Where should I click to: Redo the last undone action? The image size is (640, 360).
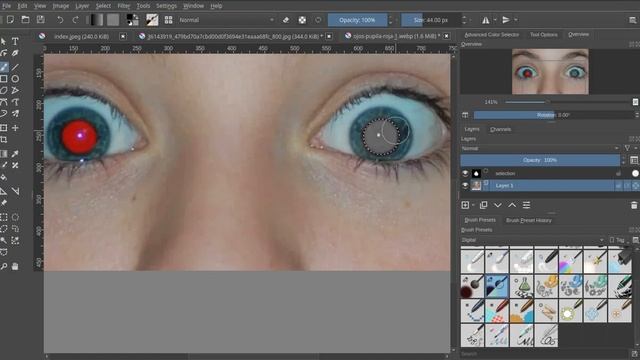pyautogui.click(x=75, y=20)
